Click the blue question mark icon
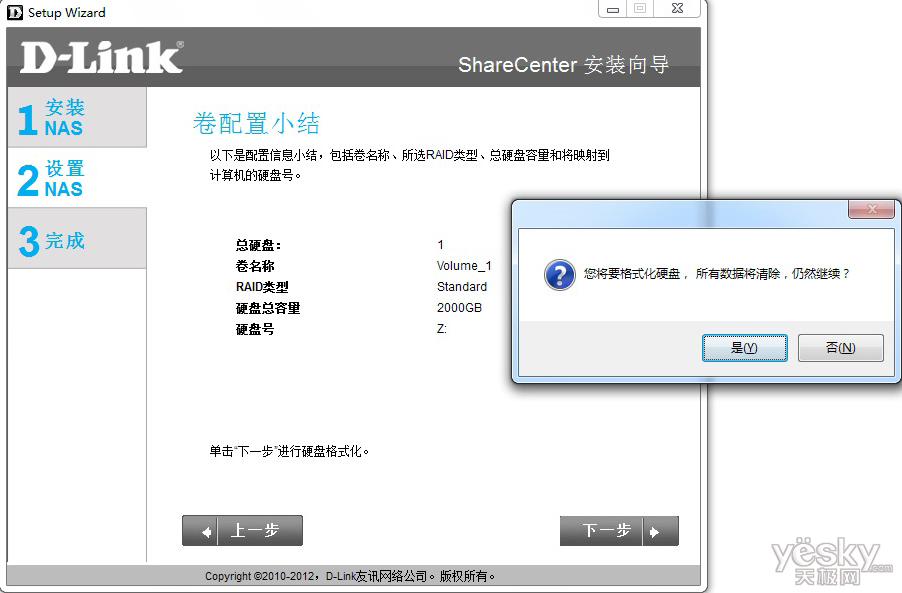 click(x=560, y=274)
